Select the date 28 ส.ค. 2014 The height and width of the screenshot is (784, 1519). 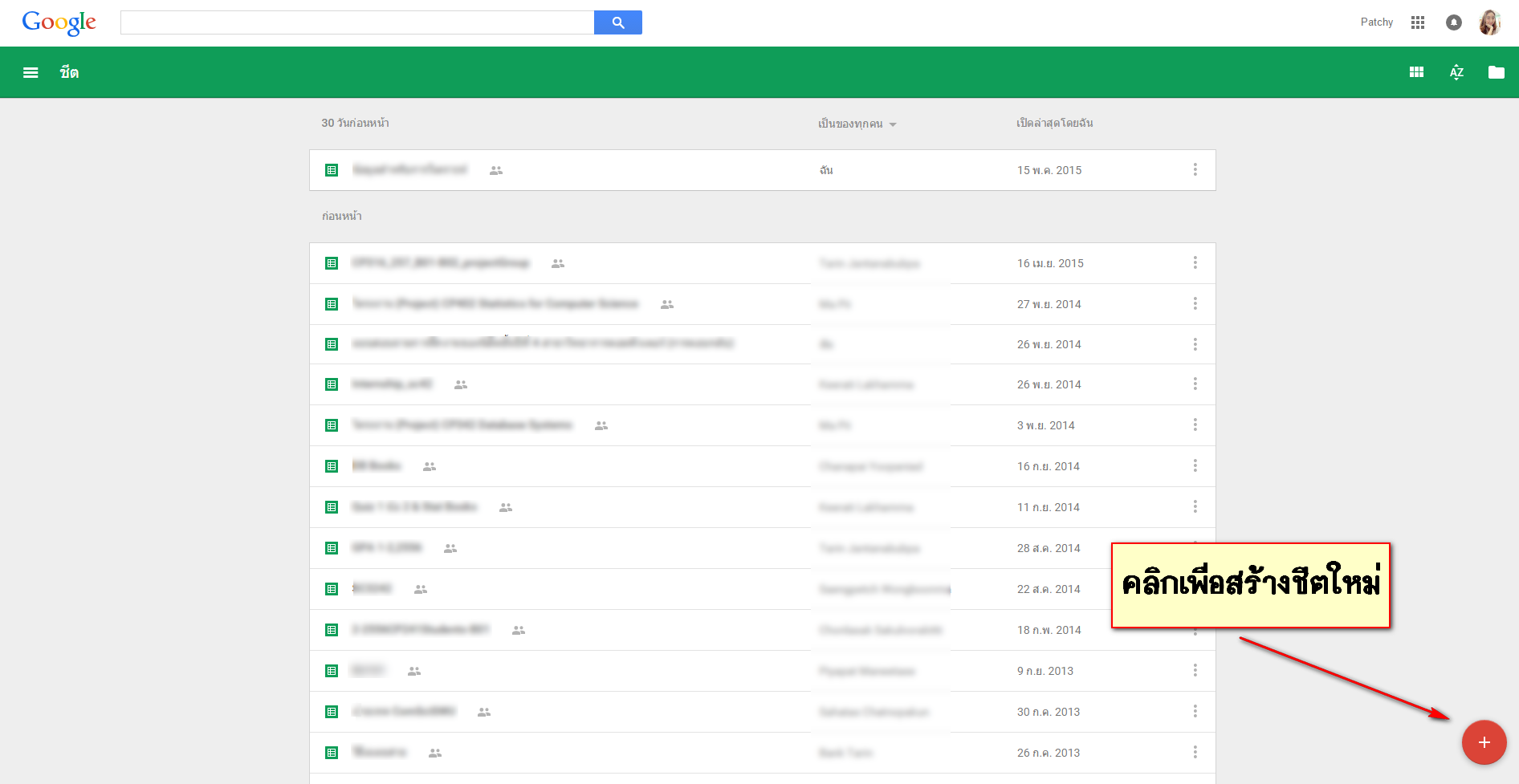(x=1049, y=548)
